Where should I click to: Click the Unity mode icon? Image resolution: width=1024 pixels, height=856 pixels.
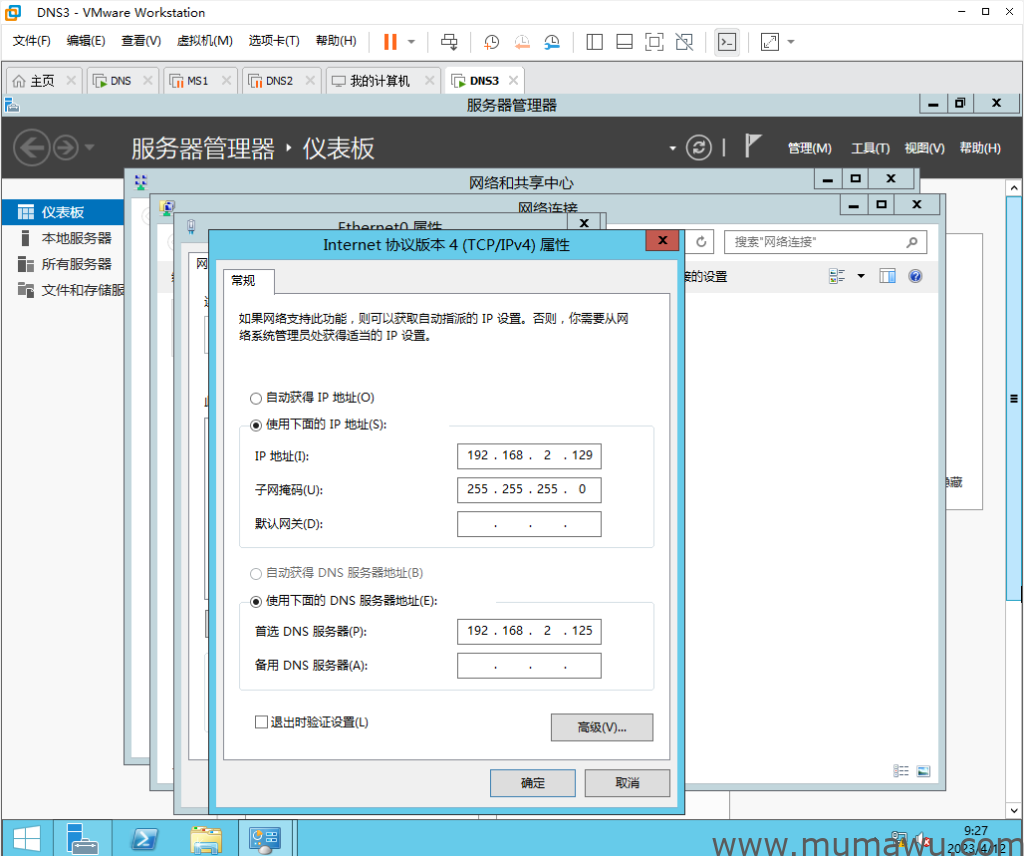684,42
